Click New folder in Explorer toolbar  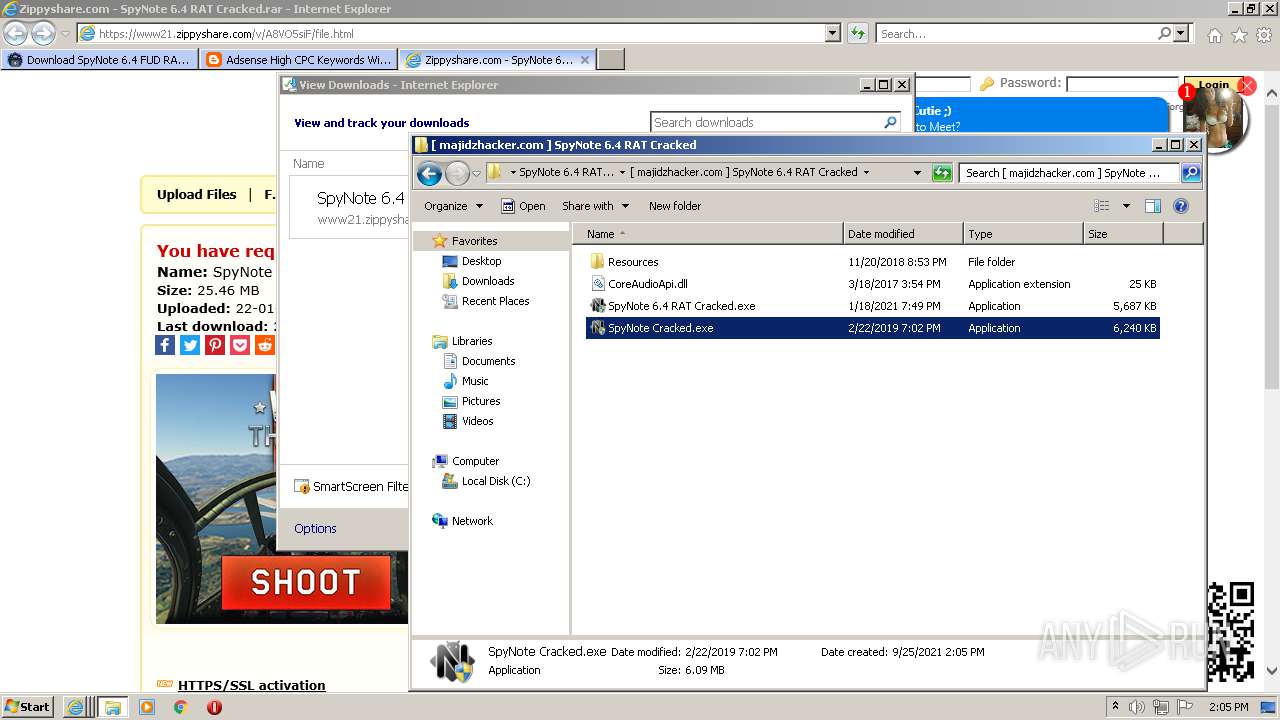click(675, 206)
